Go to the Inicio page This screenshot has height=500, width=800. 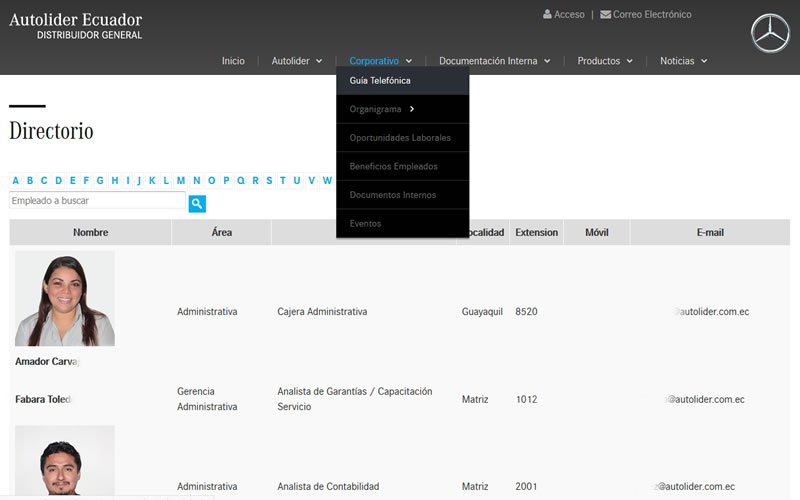[233, 61]
